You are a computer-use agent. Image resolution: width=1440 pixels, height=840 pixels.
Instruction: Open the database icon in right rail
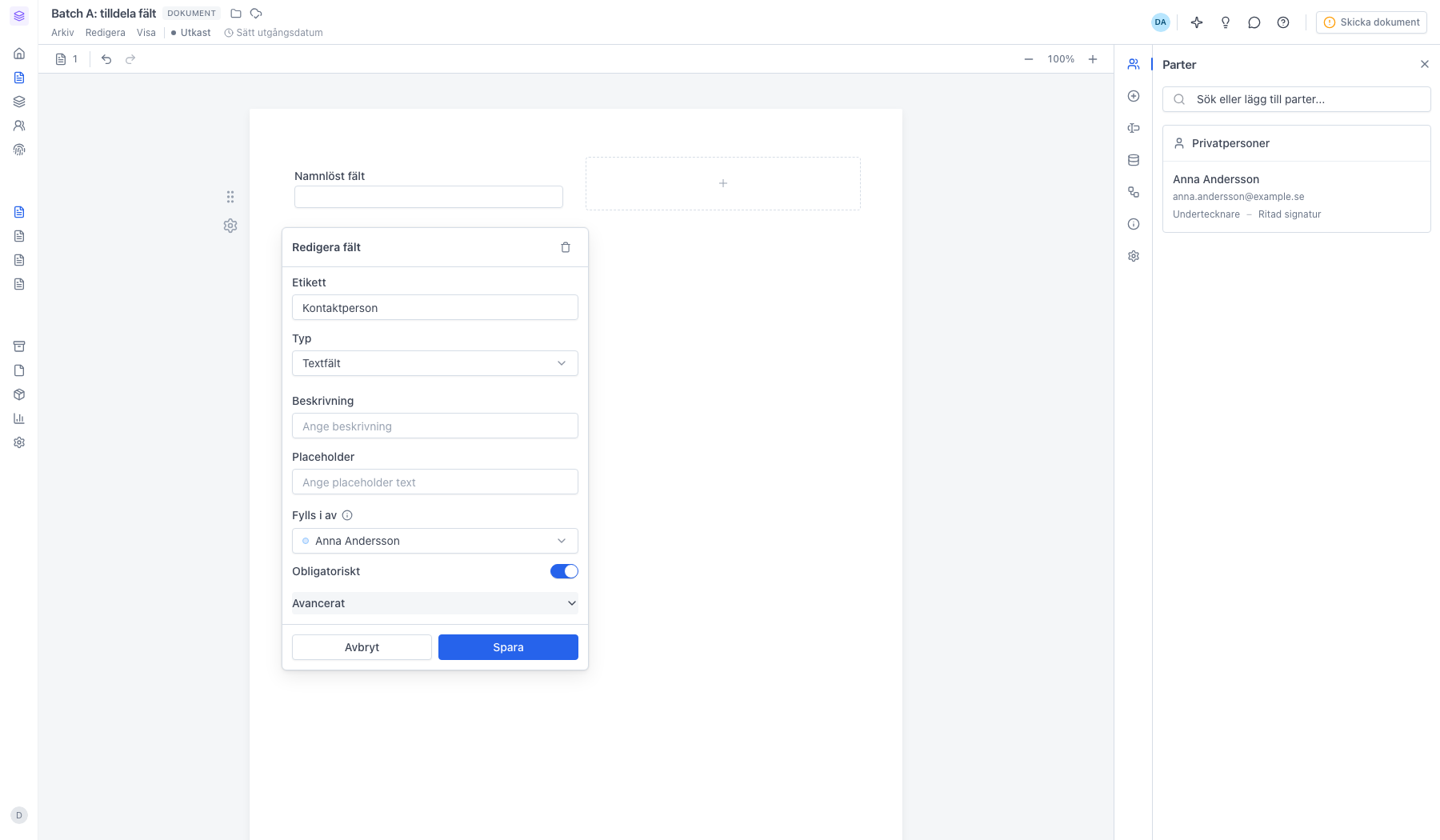(1134, 160)
